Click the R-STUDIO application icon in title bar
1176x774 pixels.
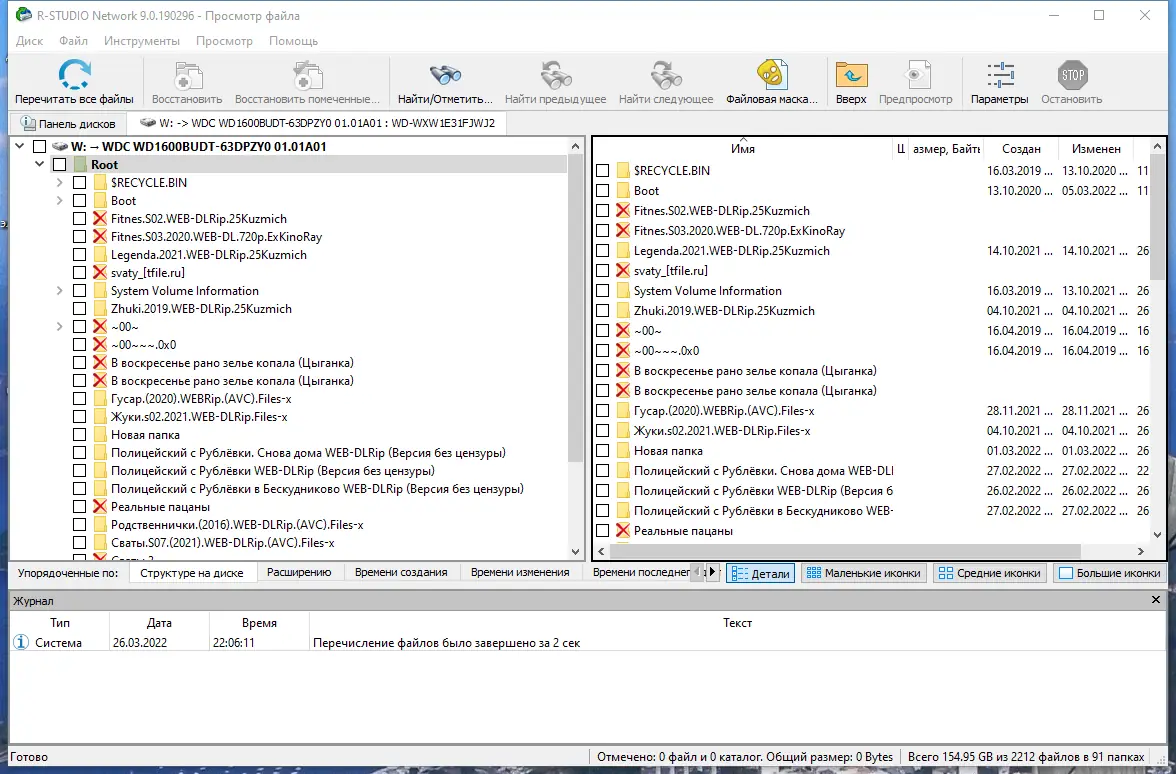(23, 15)
